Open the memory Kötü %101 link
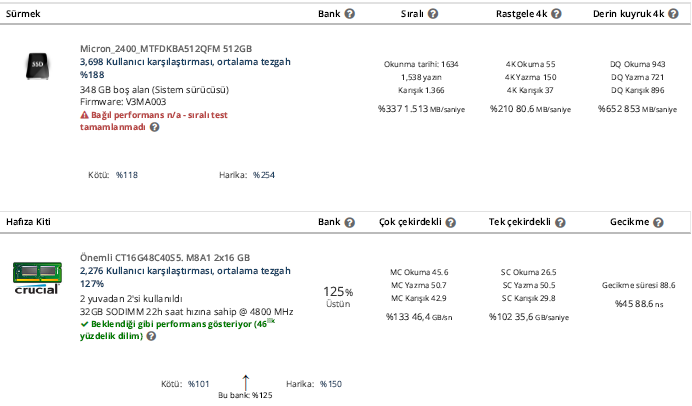The width and height of the screenshot is (692, 406). 198,383
